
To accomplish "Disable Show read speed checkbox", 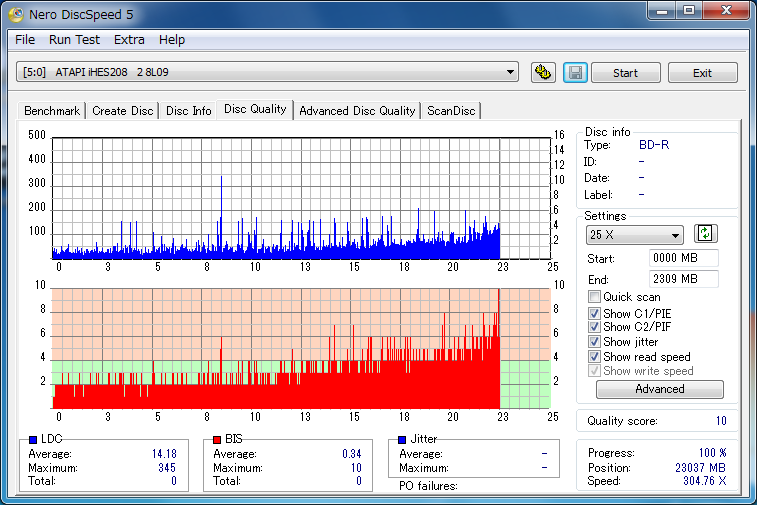I will click(x=594, y=357).
